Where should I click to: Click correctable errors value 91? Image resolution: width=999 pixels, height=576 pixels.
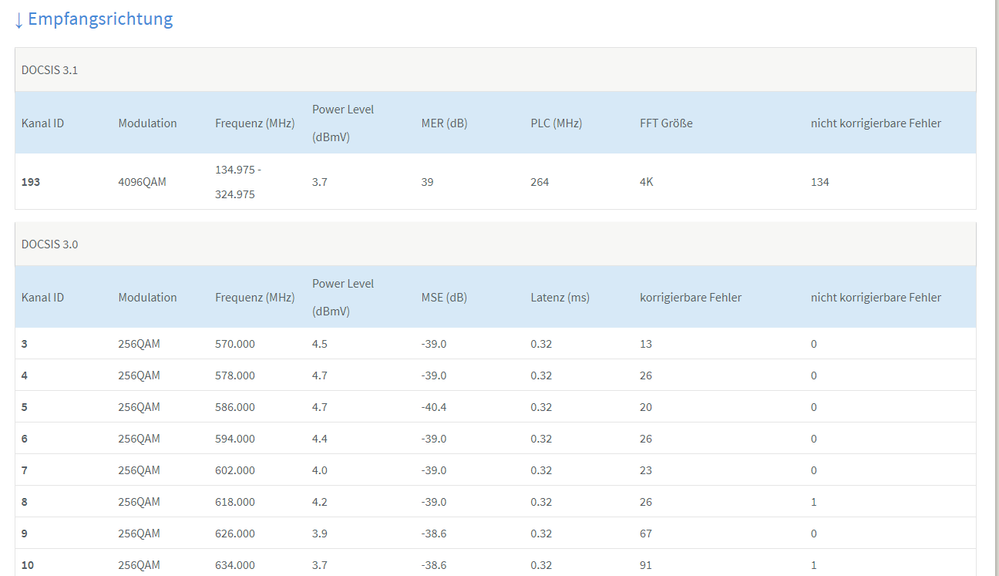click(646, 565)
